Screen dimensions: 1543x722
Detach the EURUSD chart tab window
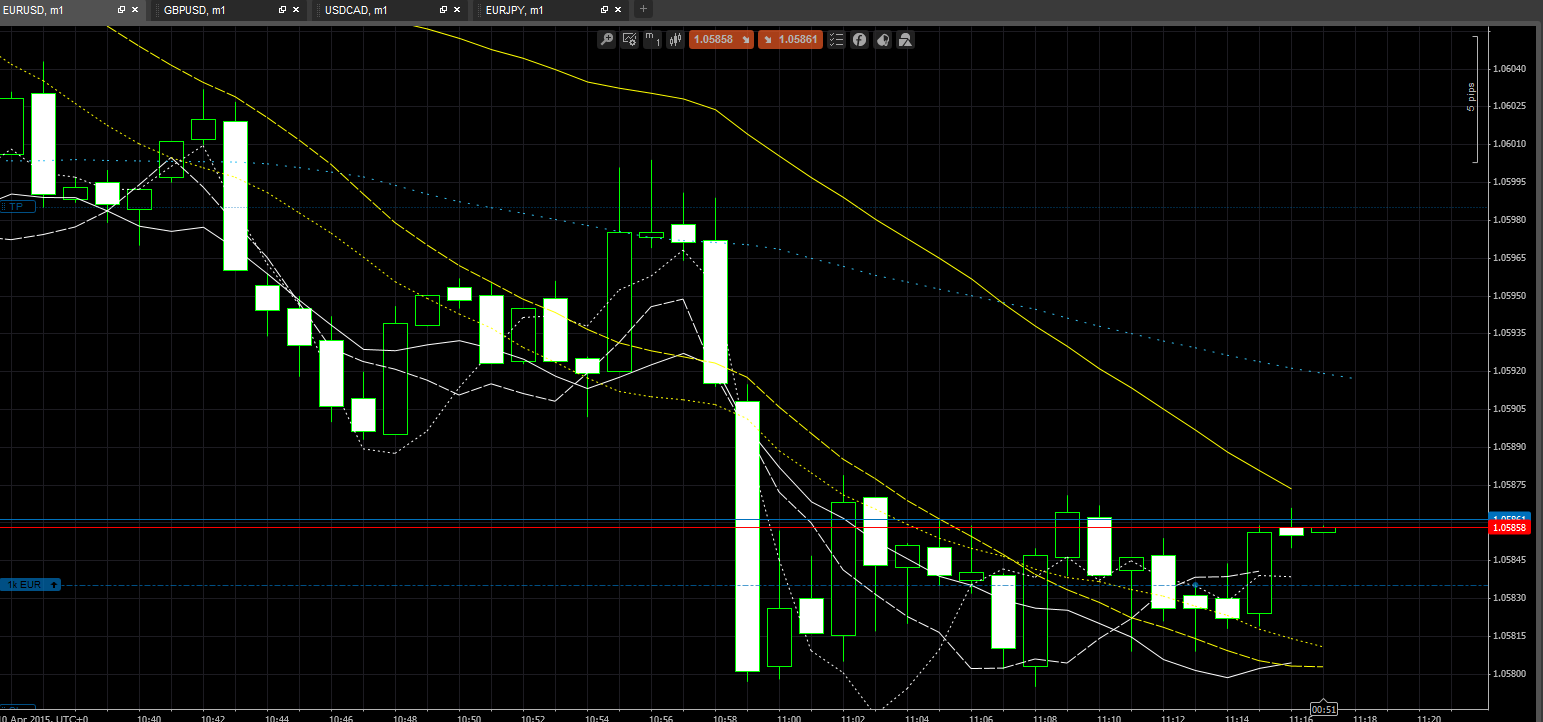[121, 10]
